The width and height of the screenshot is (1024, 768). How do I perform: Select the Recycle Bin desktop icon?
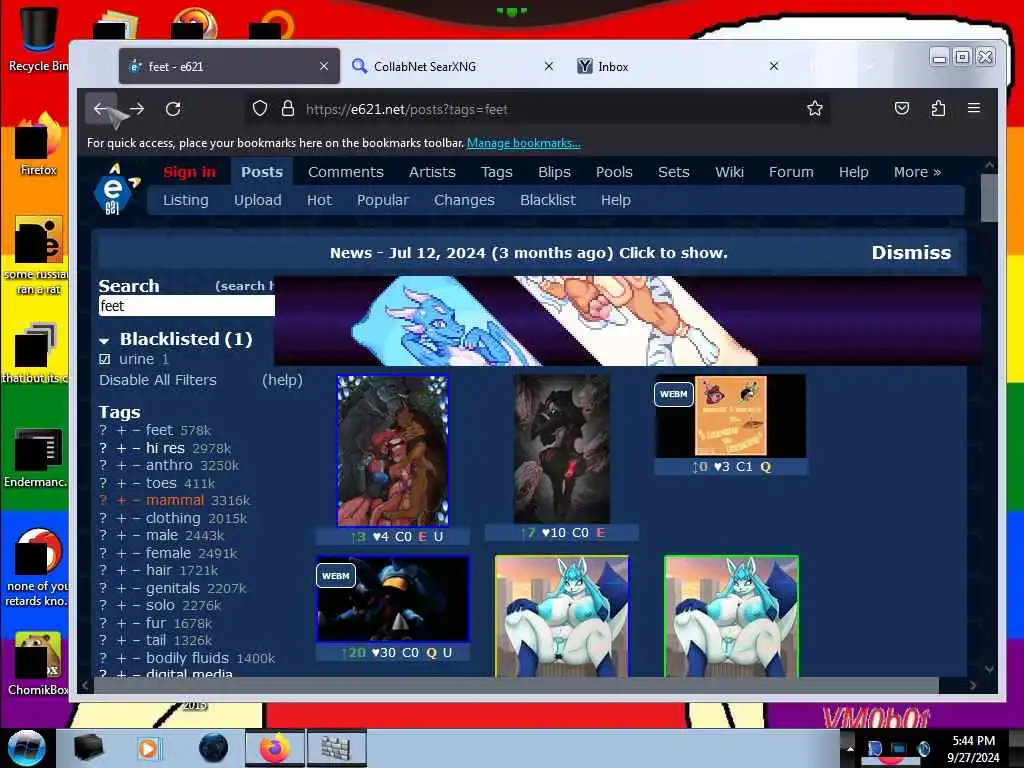tap(37, 39)
